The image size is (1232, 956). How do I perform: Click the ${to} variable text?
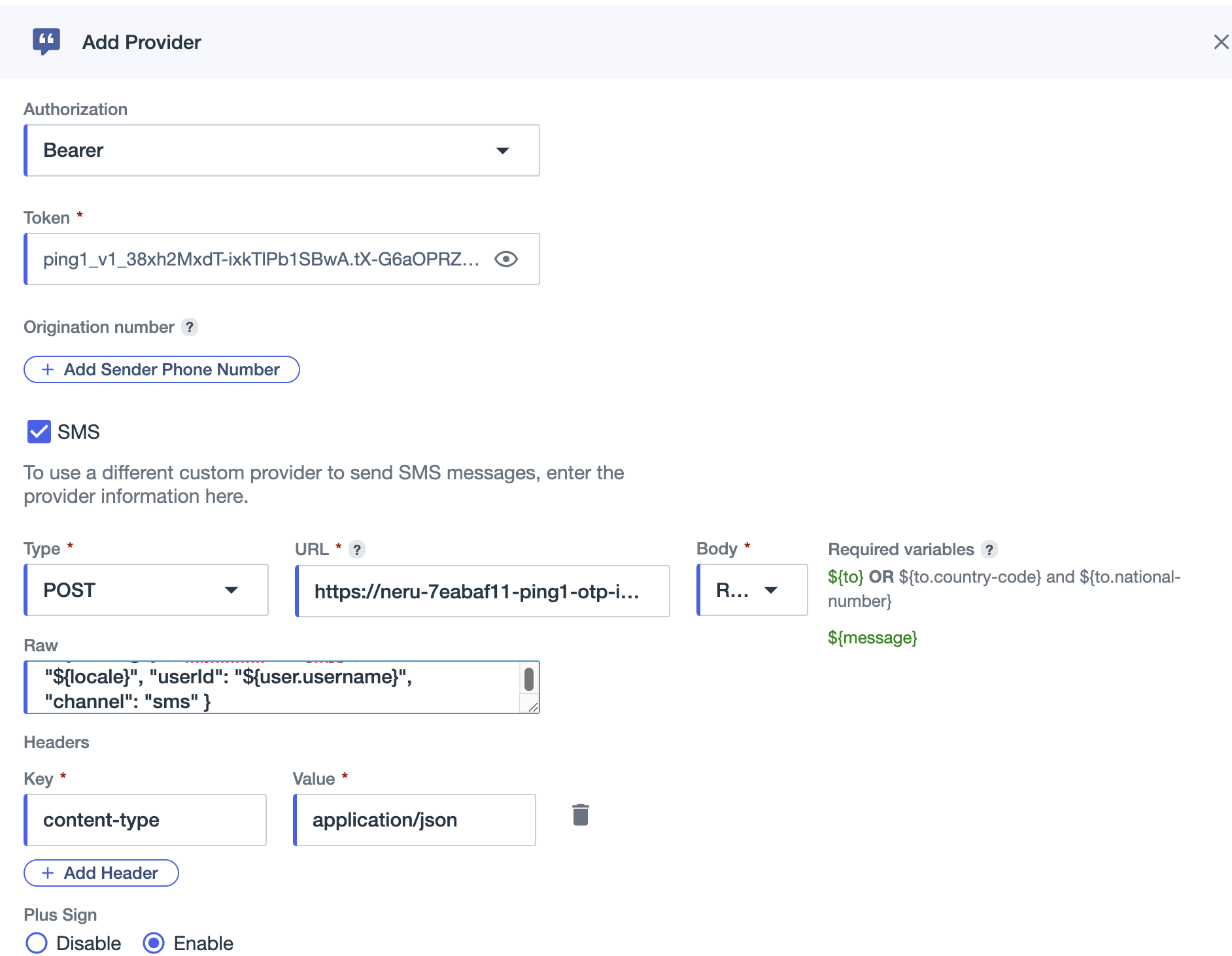846,577
